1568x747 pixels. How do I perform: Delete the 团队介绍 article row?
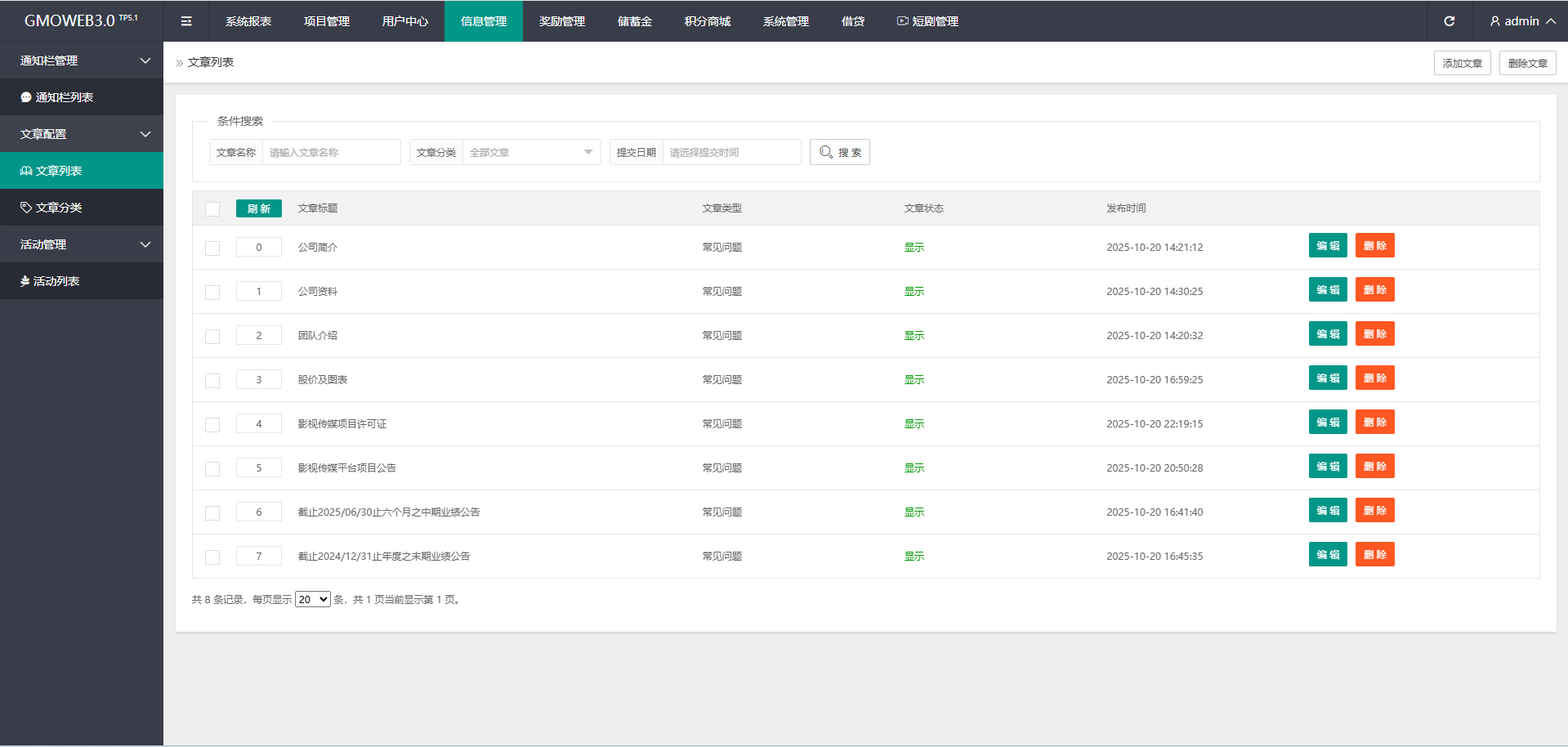pos(1374,334)
